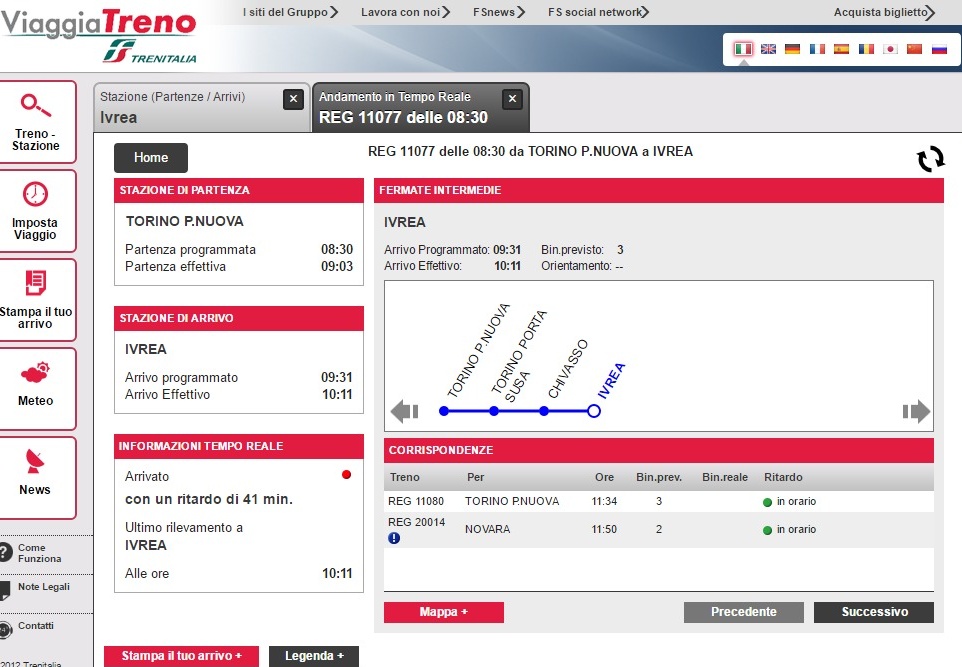The width and height of the screenshot is (962, 667).
Task: Click the Successivo button
Action: tap(874, 612)
